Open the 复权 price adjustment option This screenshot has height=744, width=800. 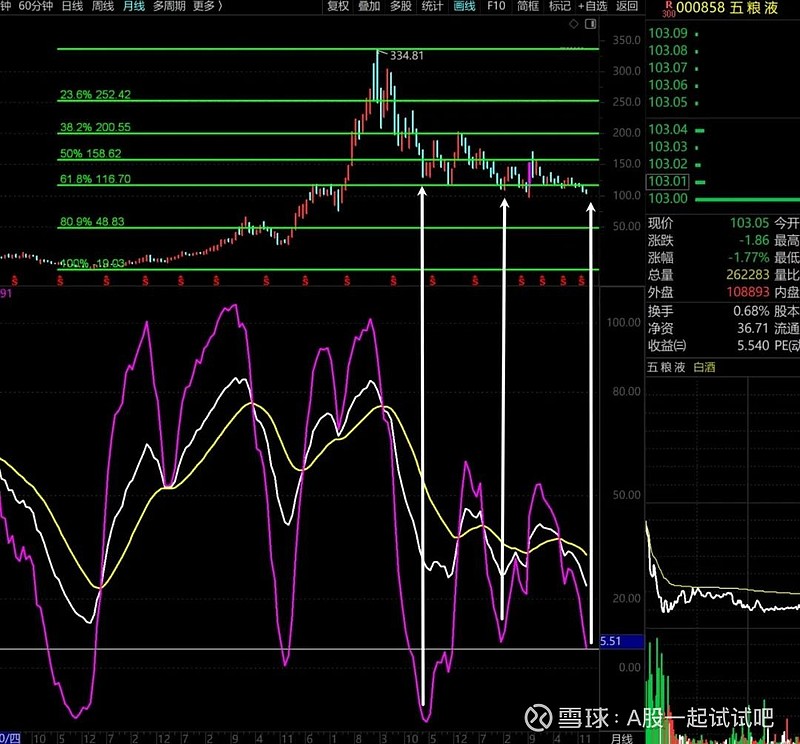pyautogui.click(x=338, y=6)
